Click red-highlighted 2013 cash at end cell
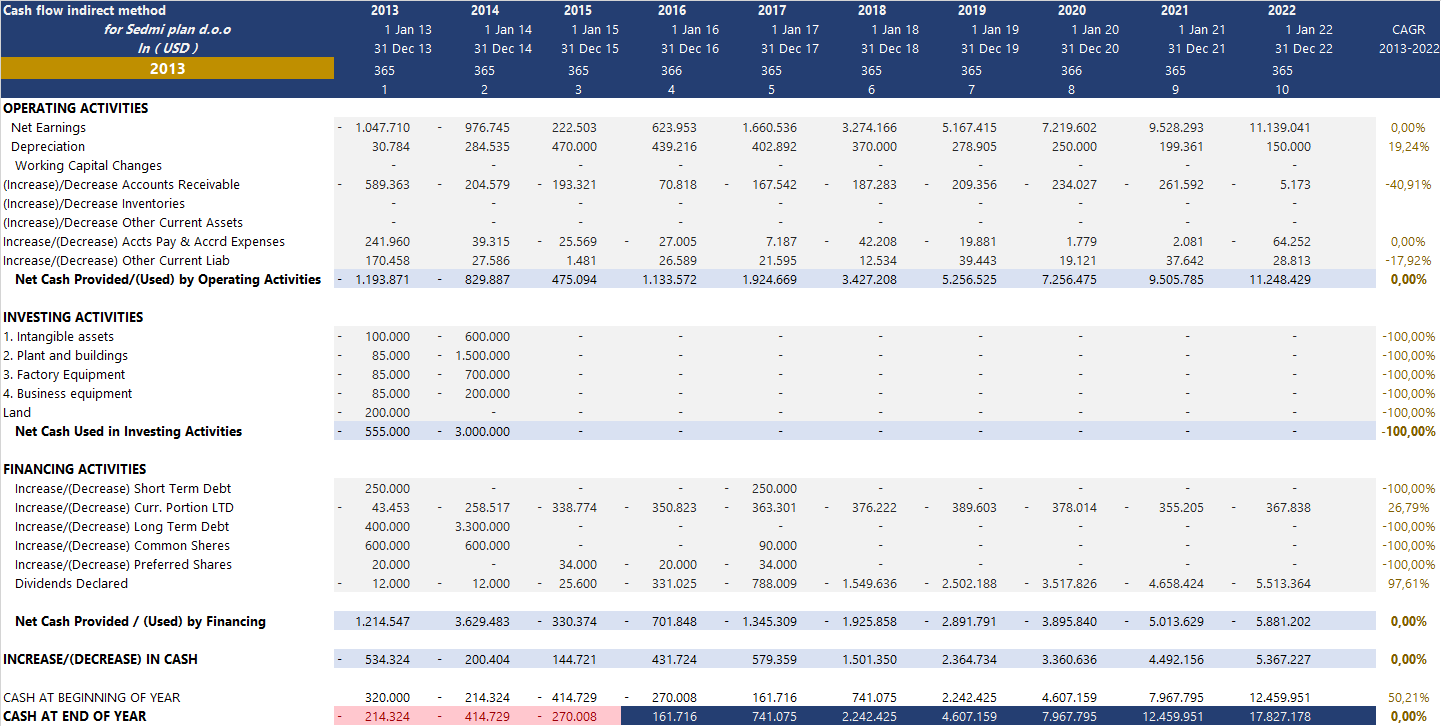 384,717
